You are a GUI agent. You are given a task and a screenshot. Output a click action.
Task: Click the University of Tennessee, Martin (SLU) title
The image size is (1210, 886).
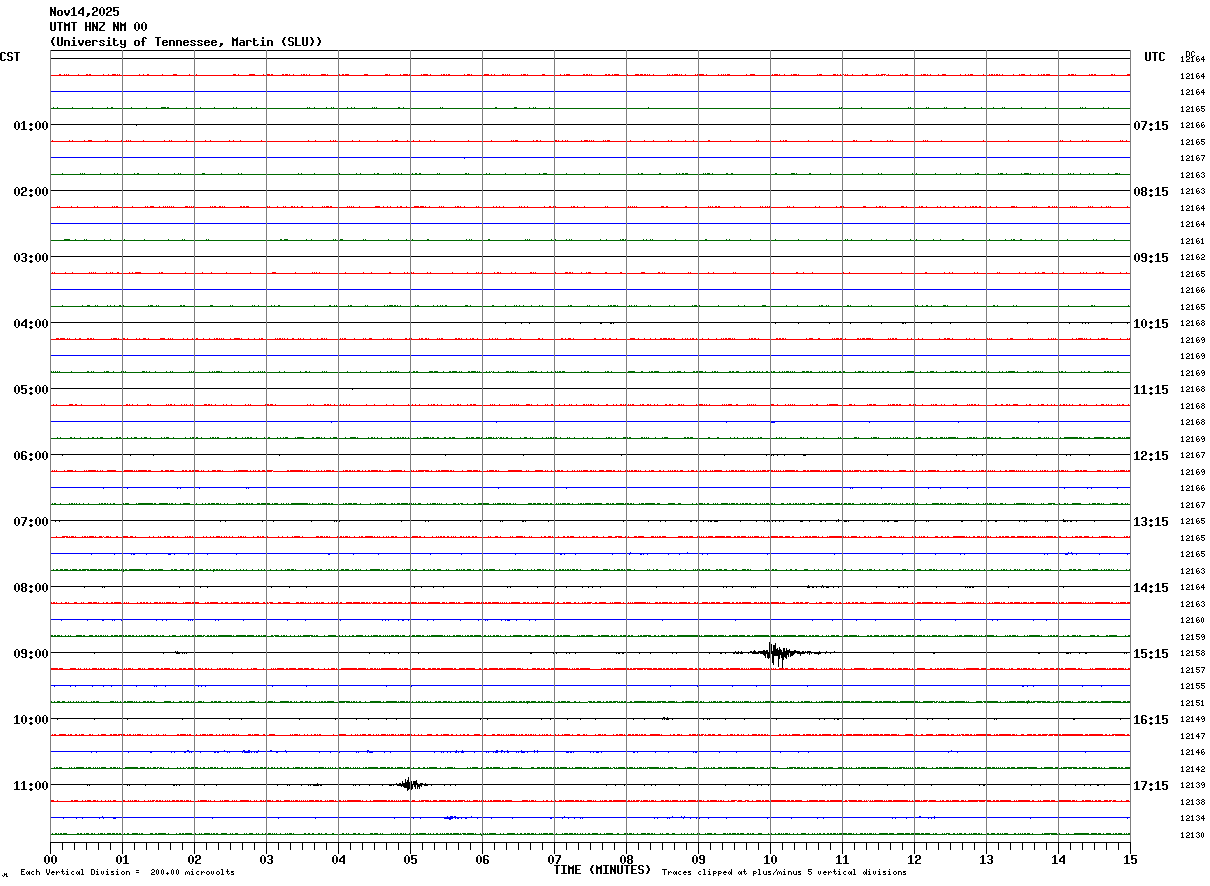pos(186,42)
